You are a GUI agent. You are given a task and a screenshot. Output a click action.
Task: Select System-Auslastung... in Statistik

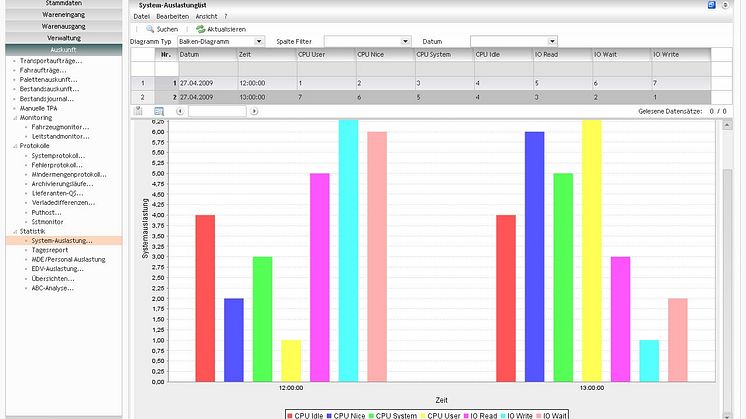(62, 241)
